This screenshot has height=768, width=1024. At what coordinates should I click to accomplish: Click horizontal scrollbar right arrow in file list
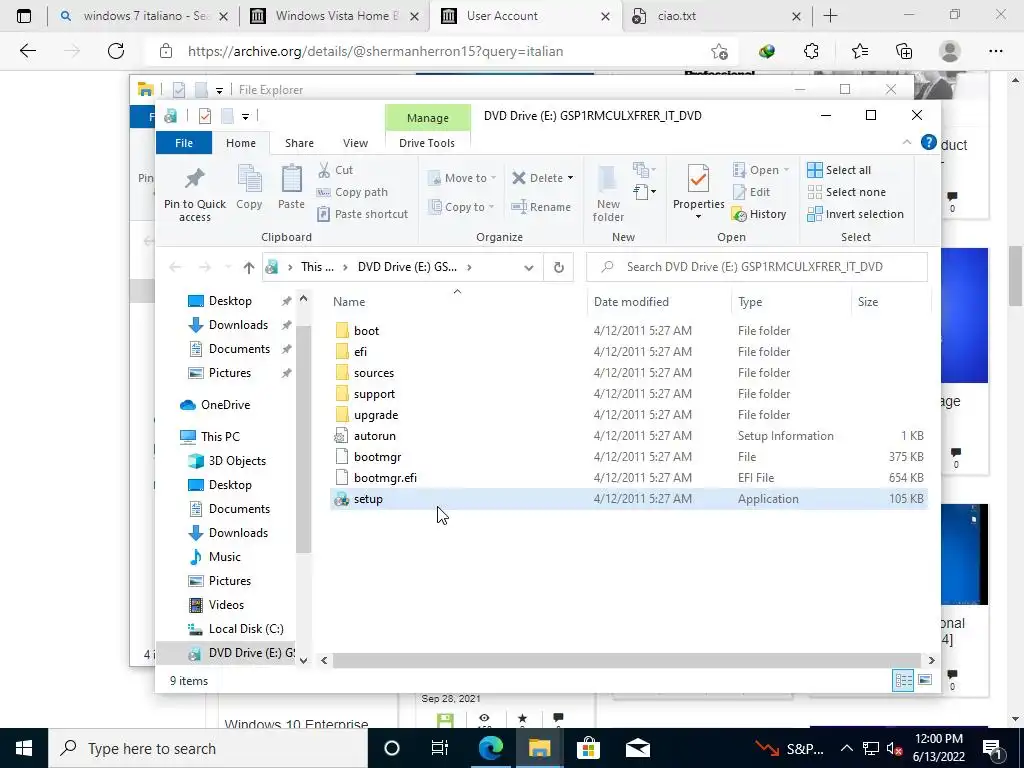tap(931, 660)
